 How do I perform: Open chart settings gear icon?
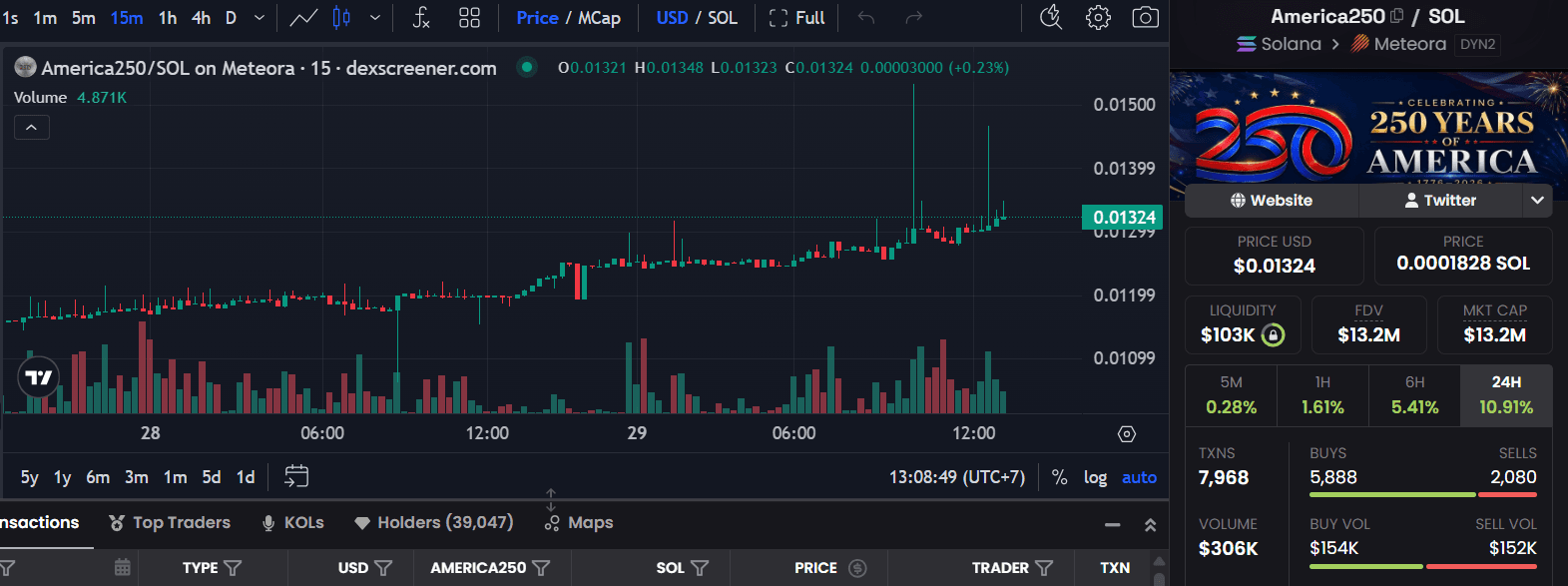pyautogui.click(x=1098, y=18)
